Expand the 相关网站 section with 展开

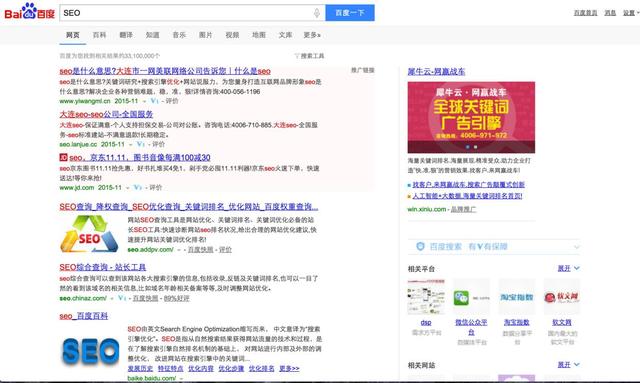click(569, 365)
